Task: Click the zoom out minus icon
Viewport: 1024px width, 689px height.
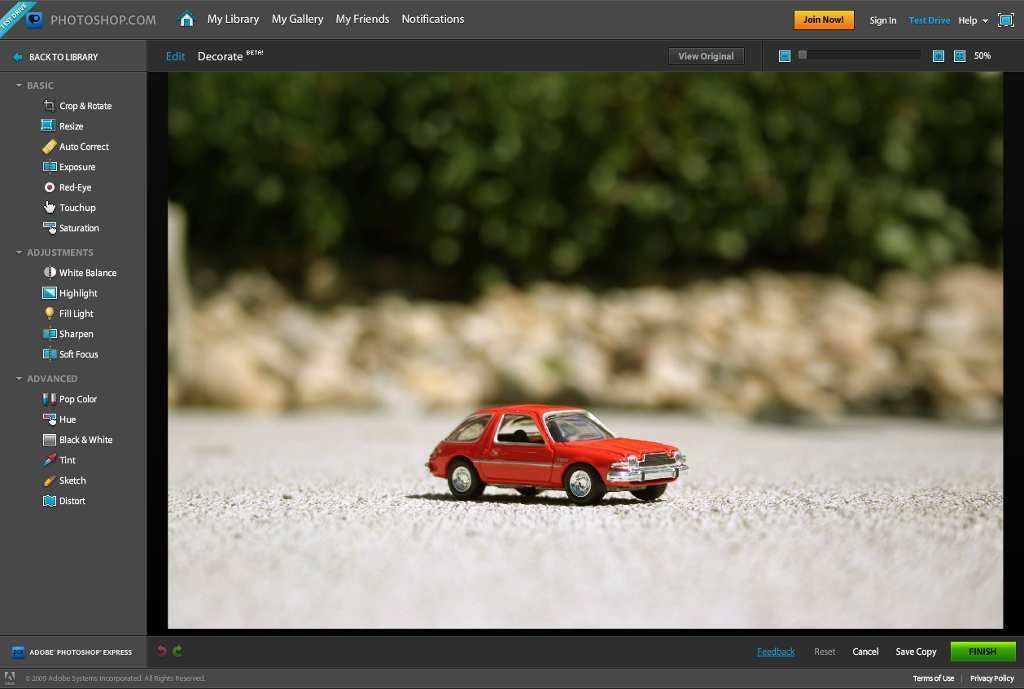Action: [x=785, y=56]
